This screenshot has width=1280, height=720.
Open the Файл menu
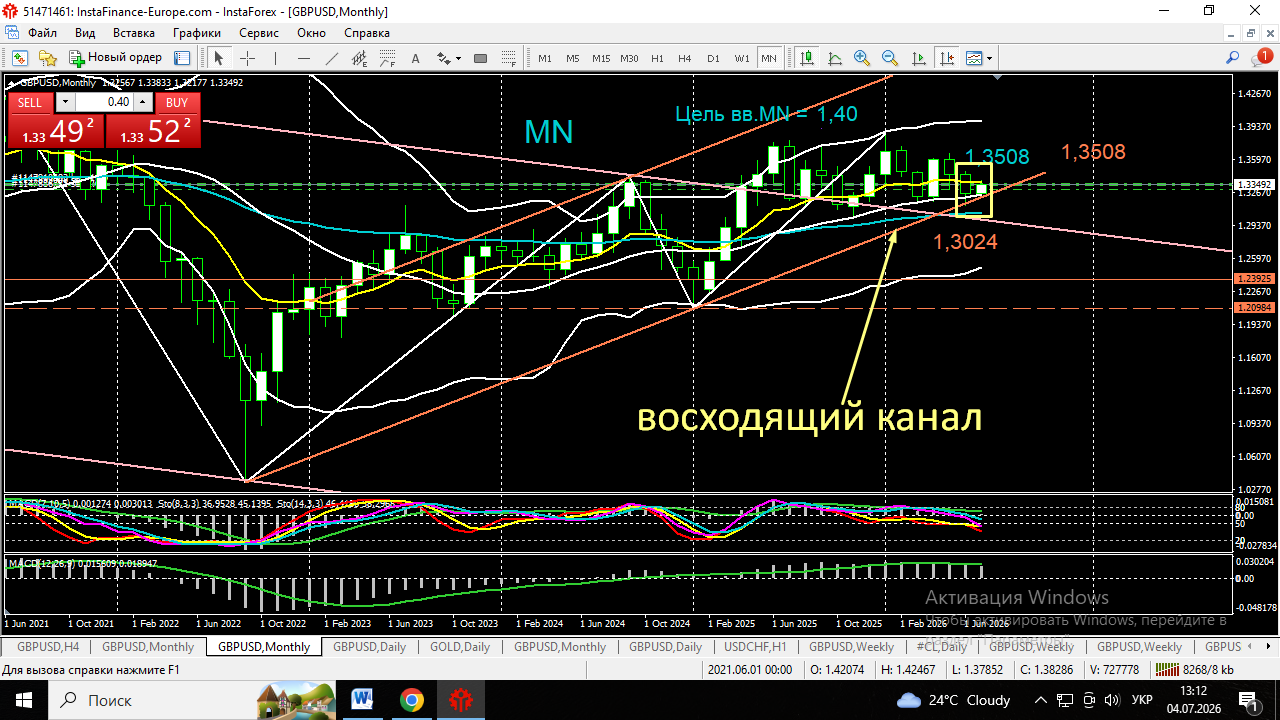tap(42, 33)
